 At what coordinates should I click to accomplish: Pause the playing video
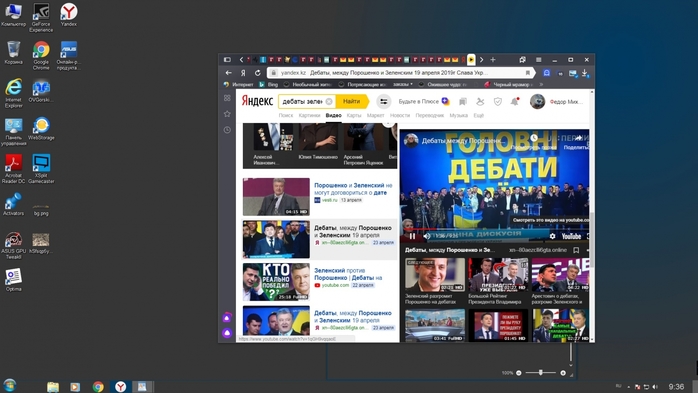pos(412,236)
